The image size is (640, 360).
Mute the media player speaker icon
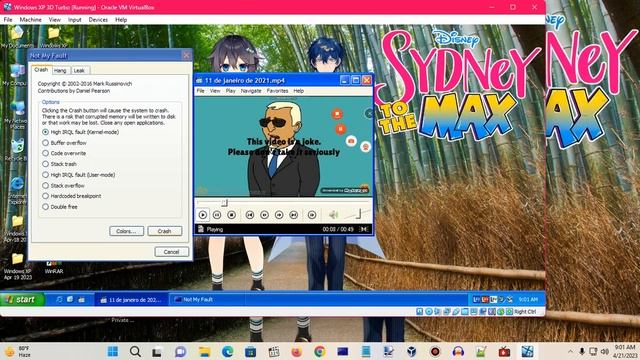tap(333, 215)
